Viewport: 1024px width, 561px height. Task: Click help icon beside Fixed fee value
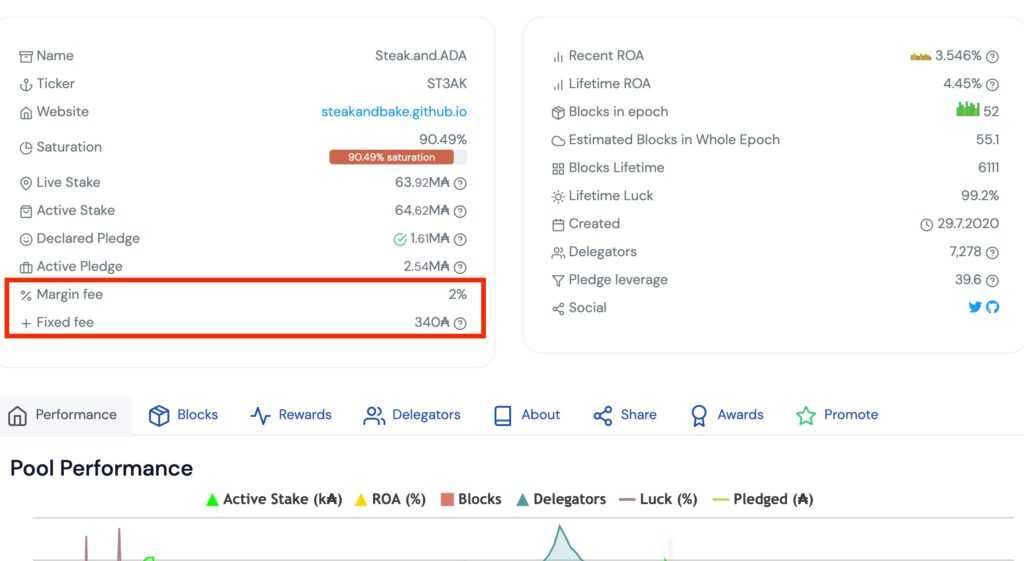coord(460,323)
